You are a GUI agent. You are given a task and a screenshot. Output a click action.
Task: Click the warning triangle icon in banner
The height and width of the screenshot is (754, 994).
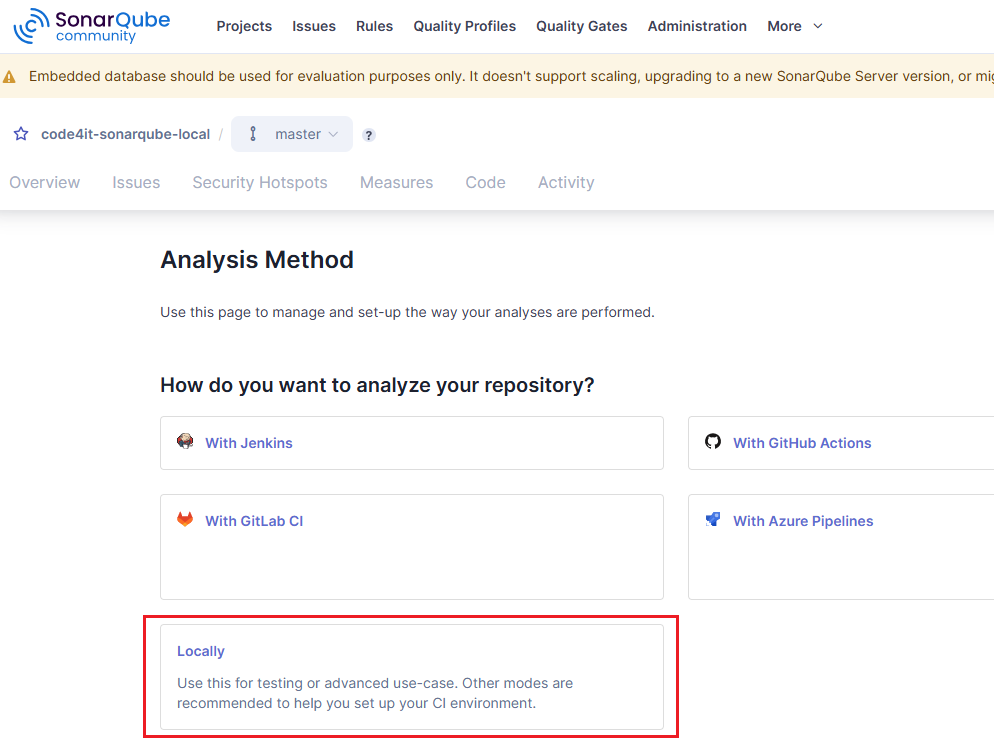tap(9, 77)
